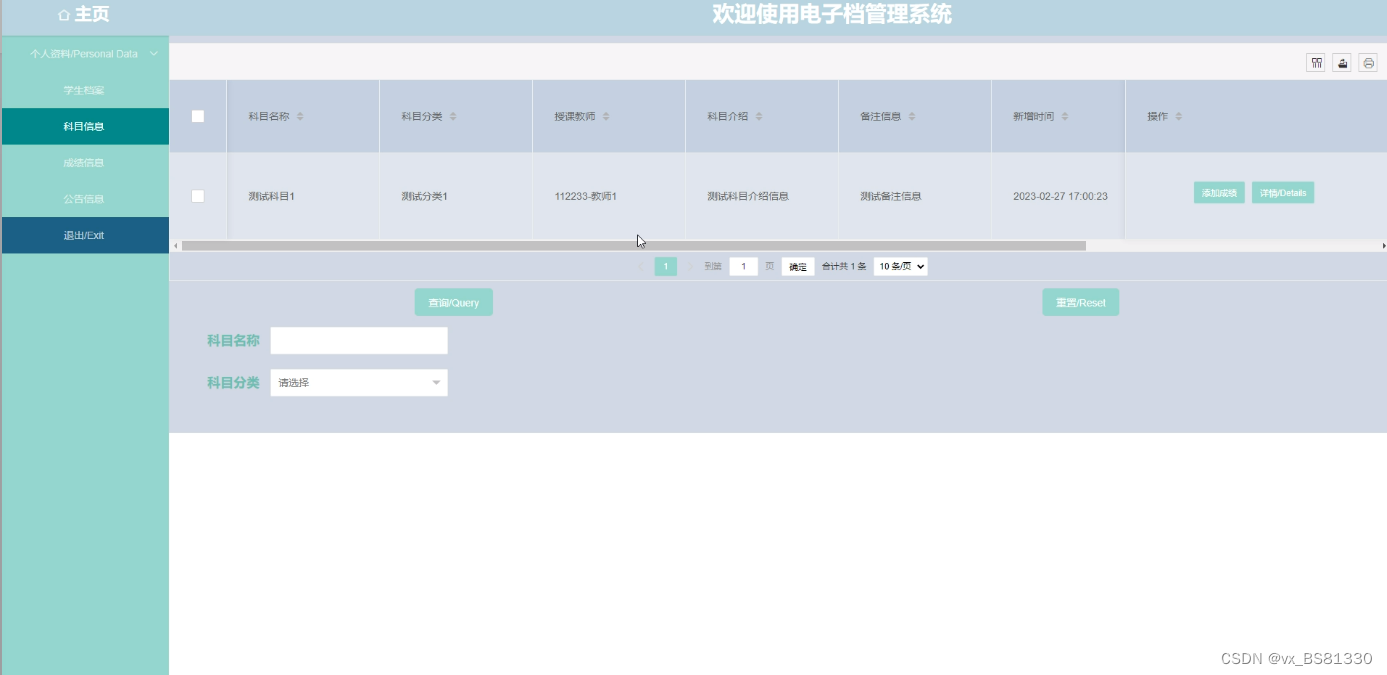Click 退出/Exit in the sidebar
The width and height of the screenshot is (1387, 675).
[x=85, y=235]
